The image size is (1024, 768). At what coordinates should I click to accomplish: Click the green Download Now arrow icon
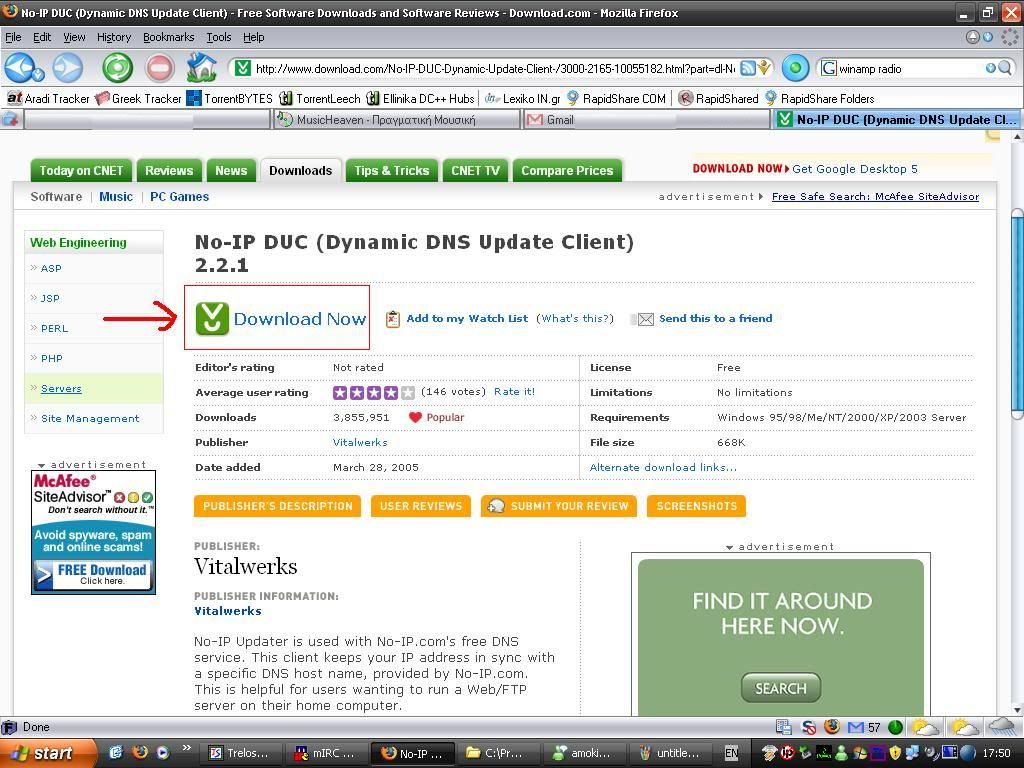click(212, 319)
